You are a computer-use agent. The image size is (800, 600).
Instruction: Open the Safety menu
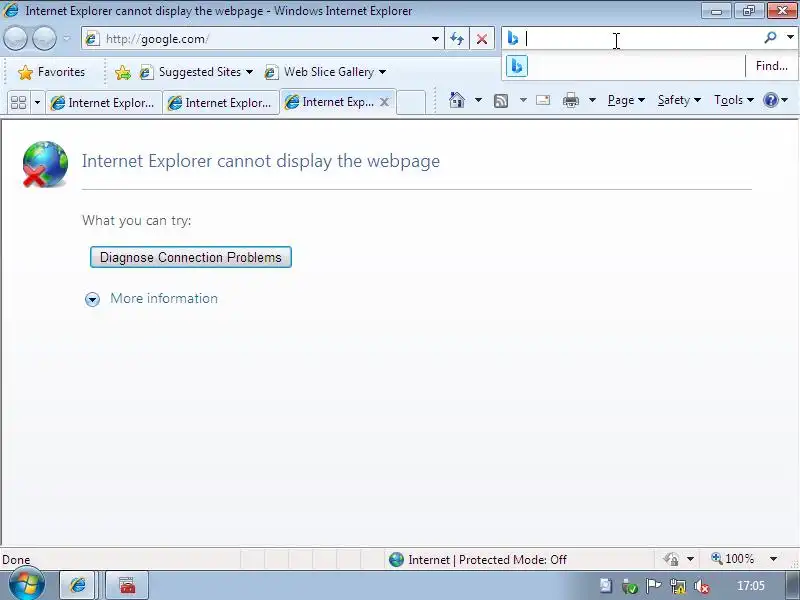(x=679, y=100)
